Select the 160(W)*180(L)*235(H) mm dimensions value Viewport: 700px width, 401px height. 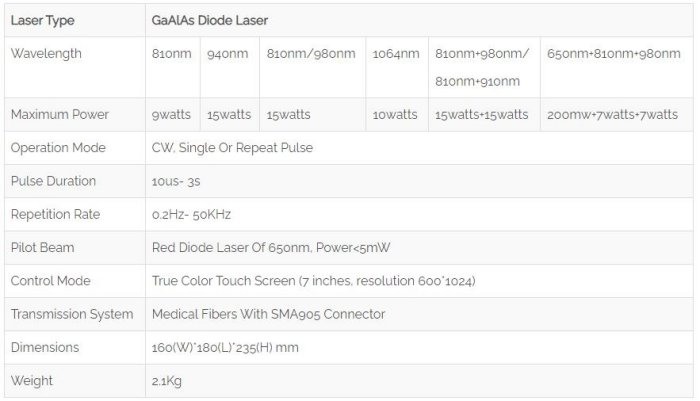pyautogui.click(x=225, y=347)
